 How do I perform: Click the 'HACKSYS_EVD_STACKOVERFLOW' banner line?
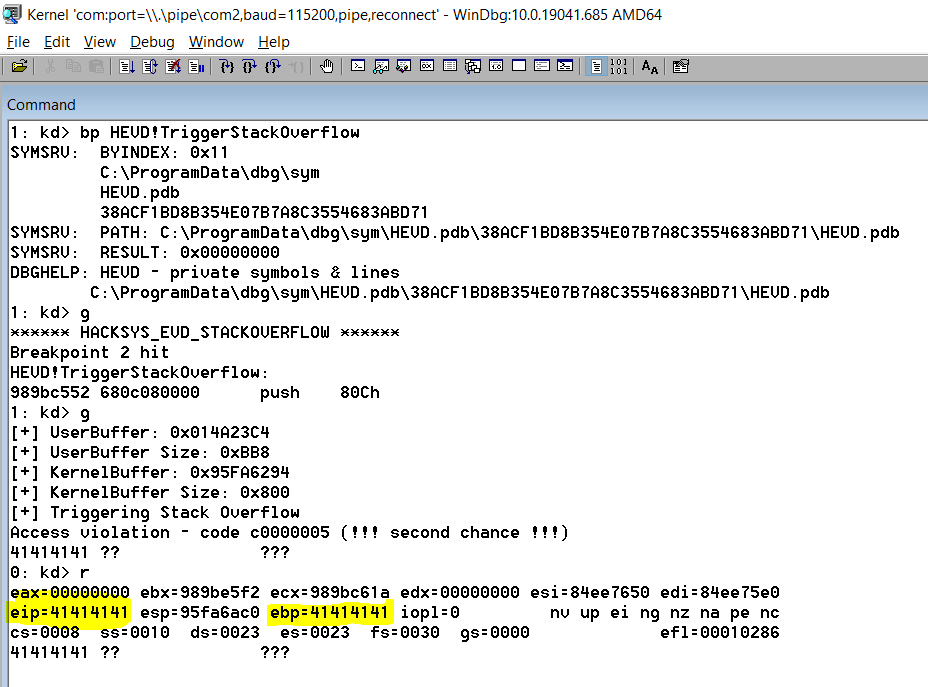(x=205, y=333)
